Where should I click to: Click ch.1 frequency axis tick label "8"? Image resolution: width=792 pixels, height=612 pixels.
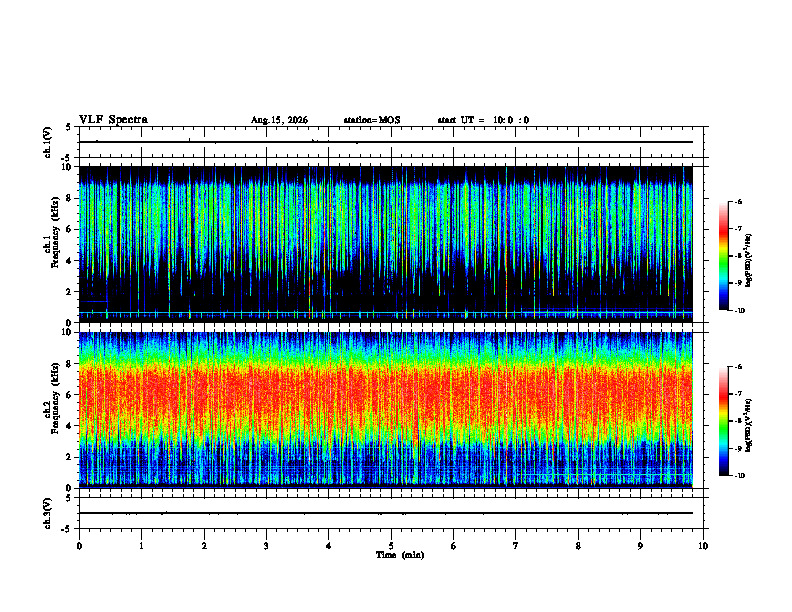click(70, 198)
